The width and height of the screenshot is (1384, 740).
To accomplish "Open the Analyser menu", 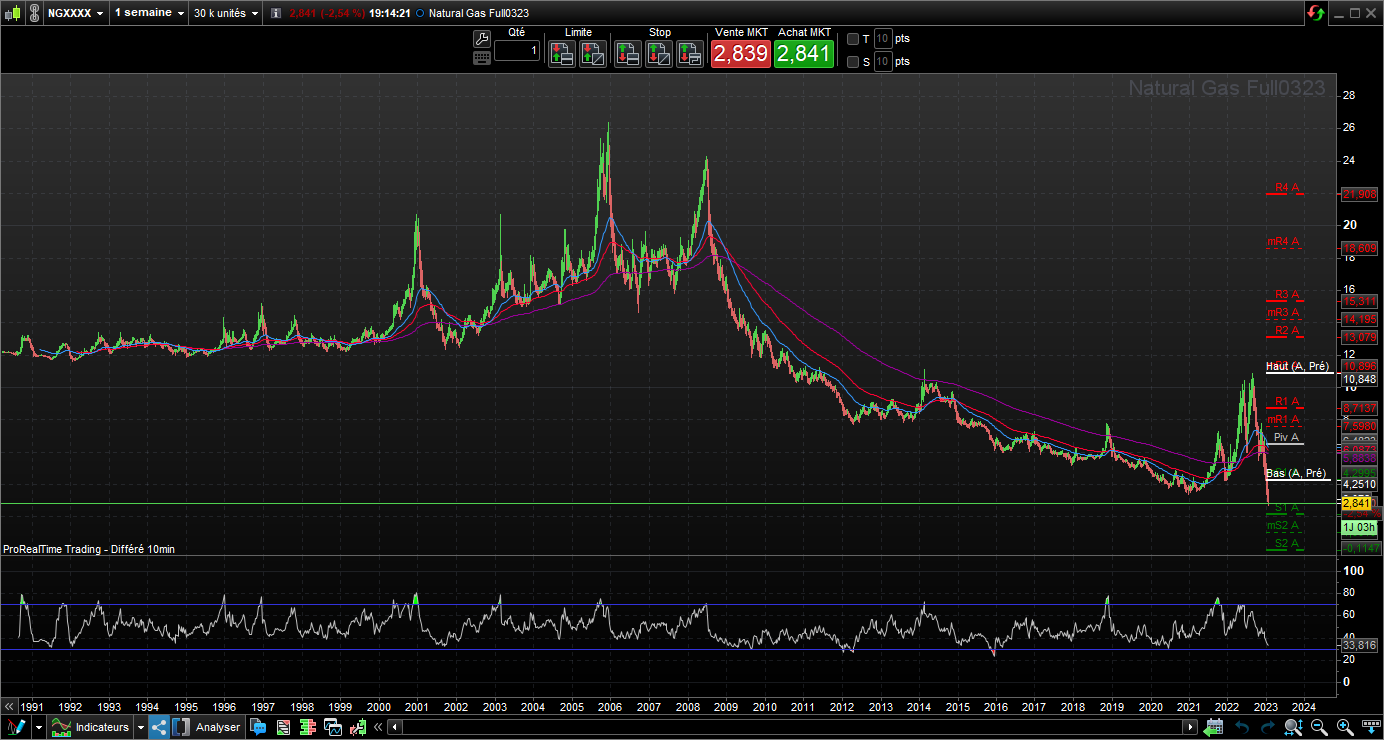I will coord(217,727).
